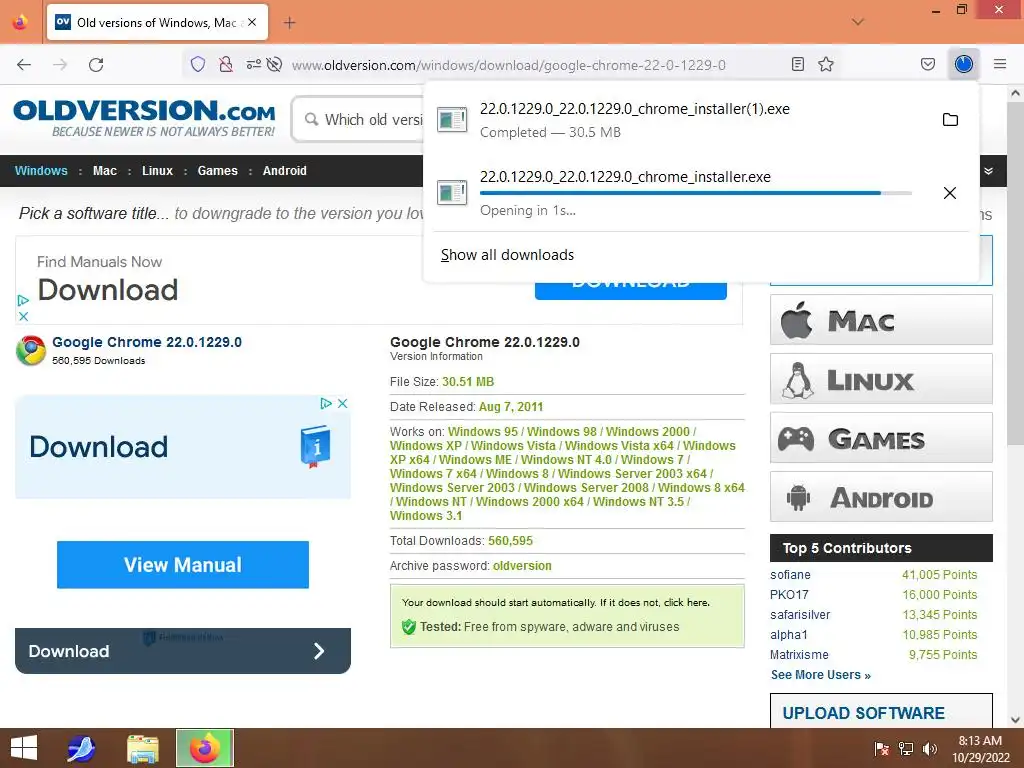Close the Download book ad with X
Image resolution: width=1024 pixels, height=768 pixels.
[x=342, y=404]
